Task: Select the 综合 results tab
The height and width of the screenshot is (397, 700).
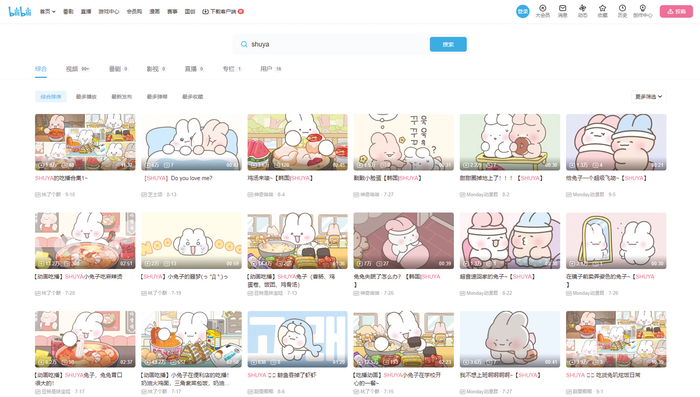Action: (41, 69)
